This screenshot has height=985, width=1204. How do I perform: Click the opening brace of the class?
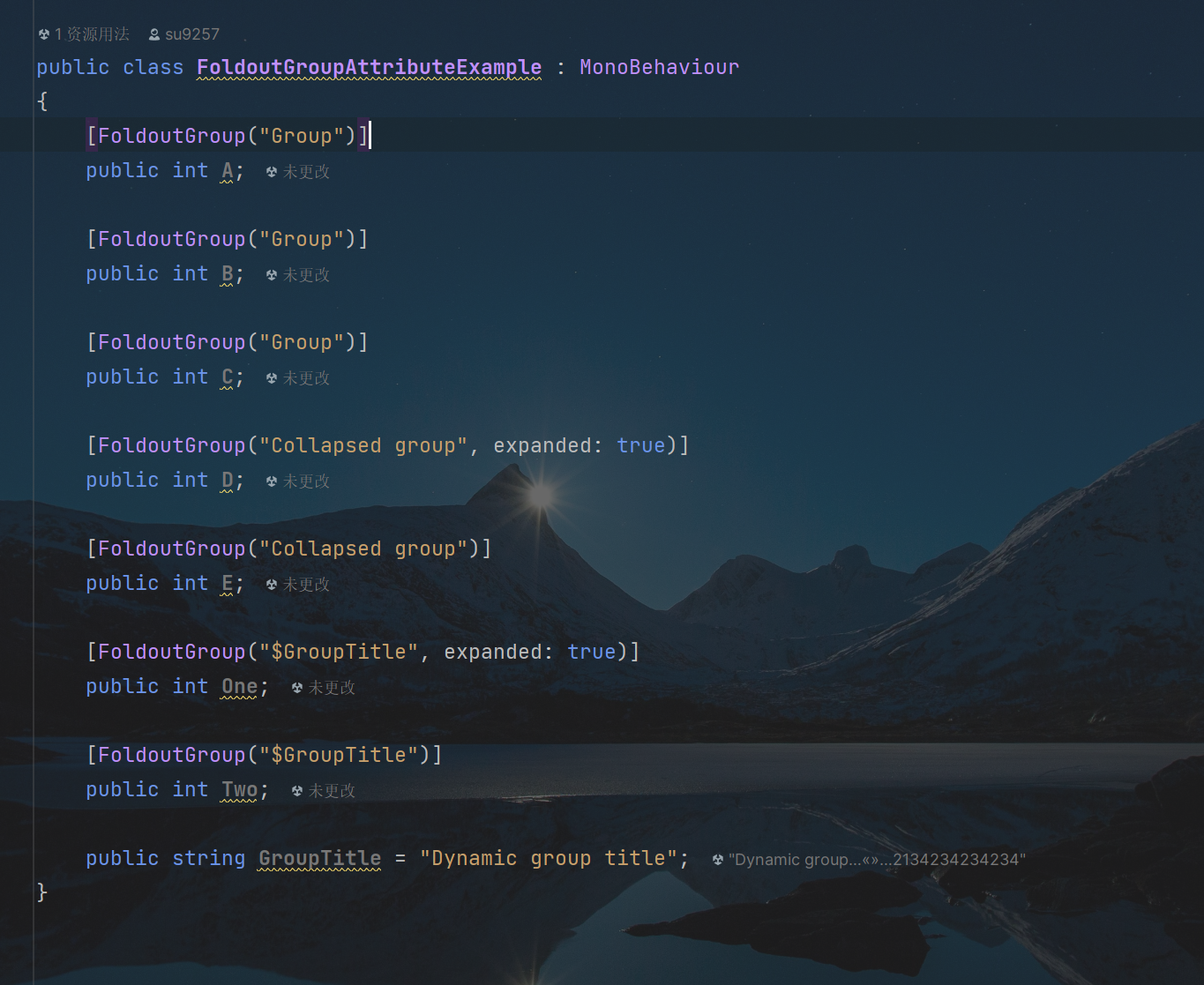click(42, 101)
